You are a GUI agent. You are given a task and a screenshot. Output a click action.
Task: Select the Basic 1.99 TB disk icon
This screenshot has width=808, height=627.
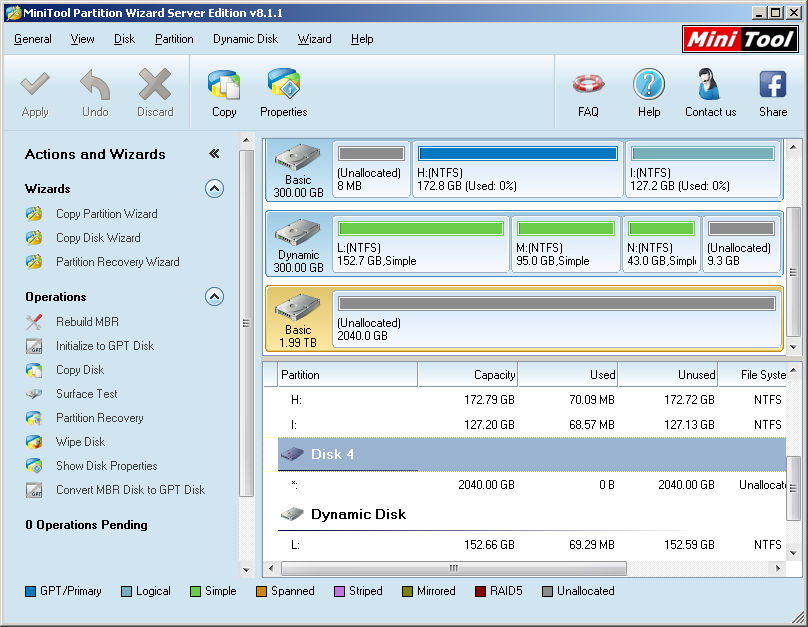[298, 307]
